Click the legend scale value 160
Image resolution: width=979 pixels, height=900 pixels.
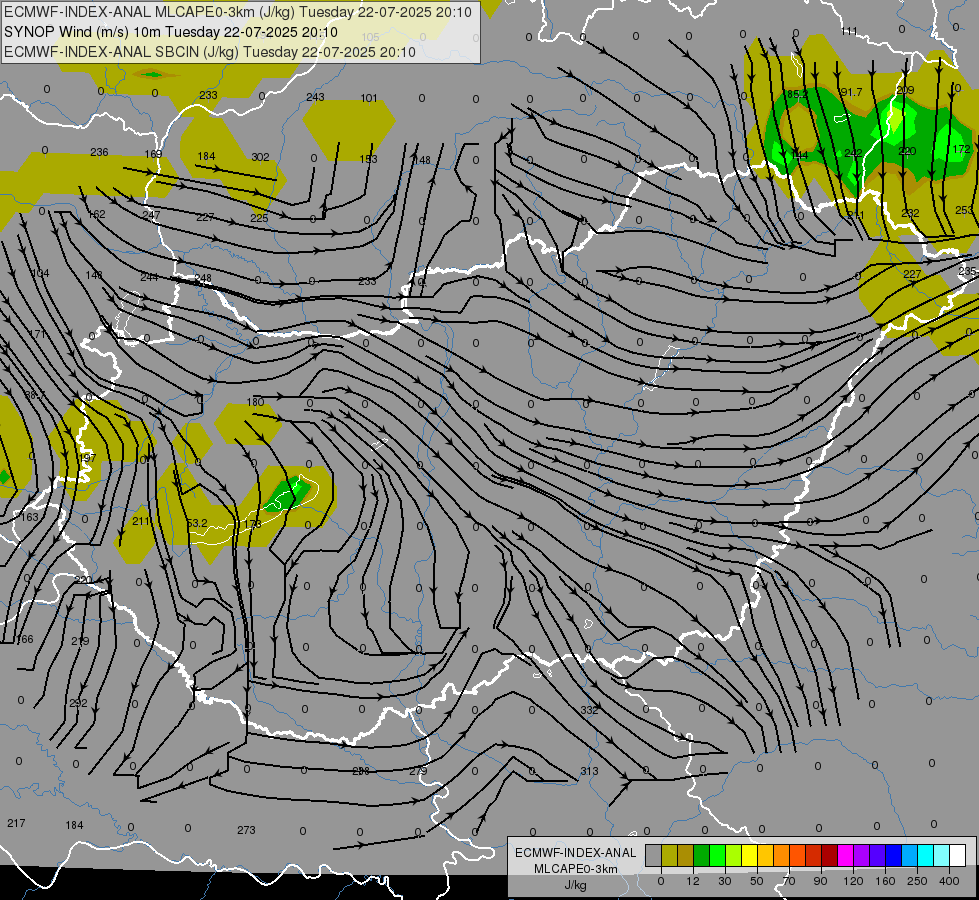click(885, 881)
